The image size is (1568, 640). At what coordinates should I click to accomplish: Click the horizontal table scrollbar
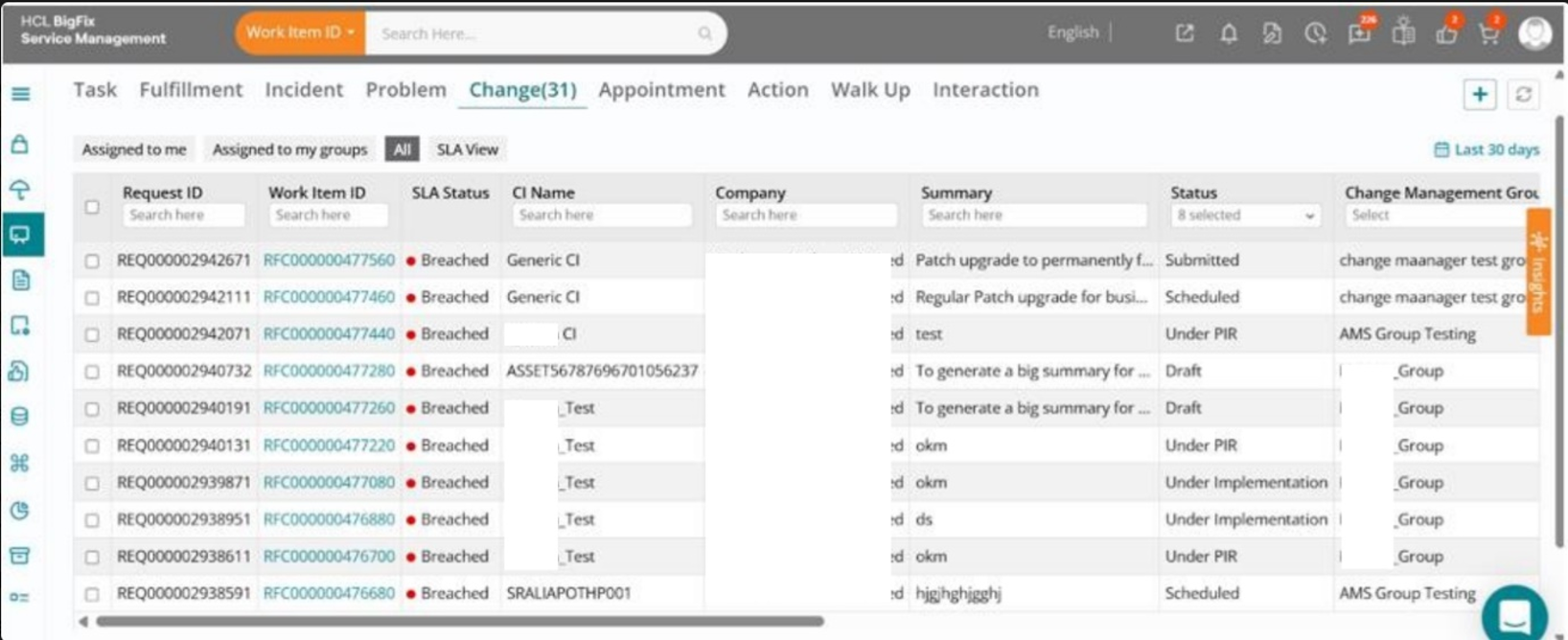click(x=459, y=621)
